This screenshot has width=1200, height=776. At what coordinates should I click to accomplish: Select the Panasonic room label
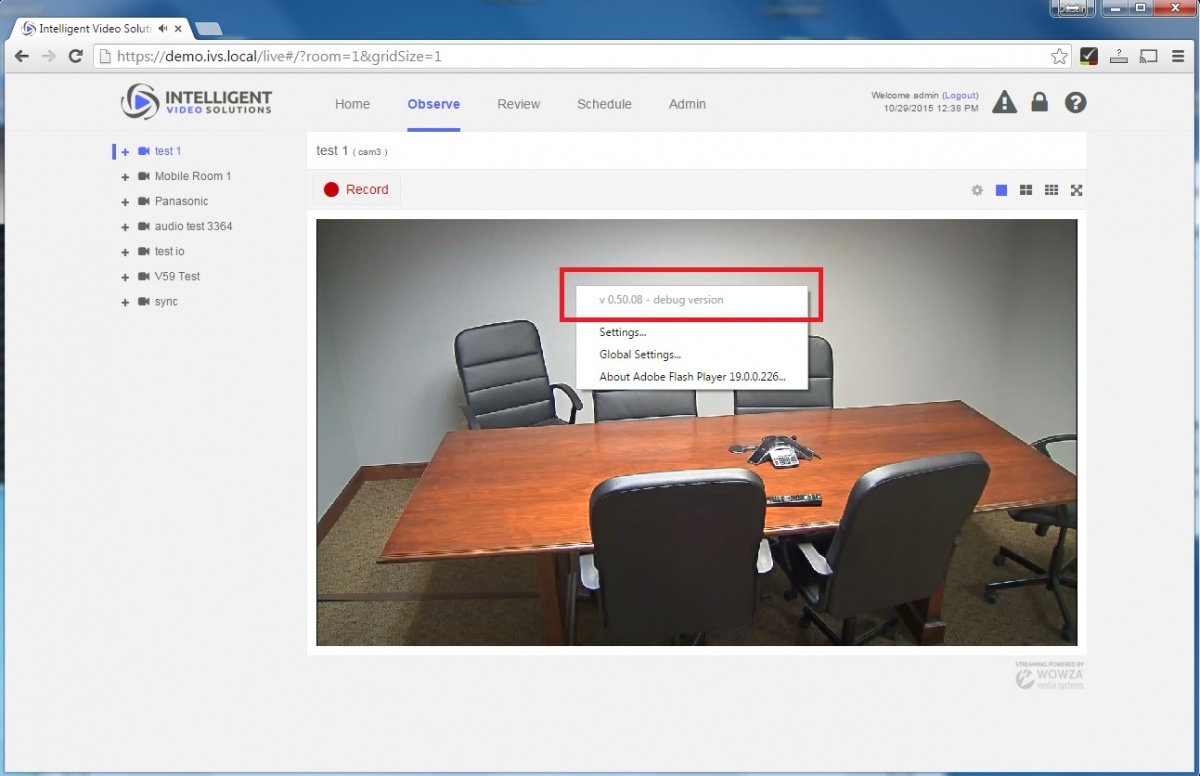181,201
